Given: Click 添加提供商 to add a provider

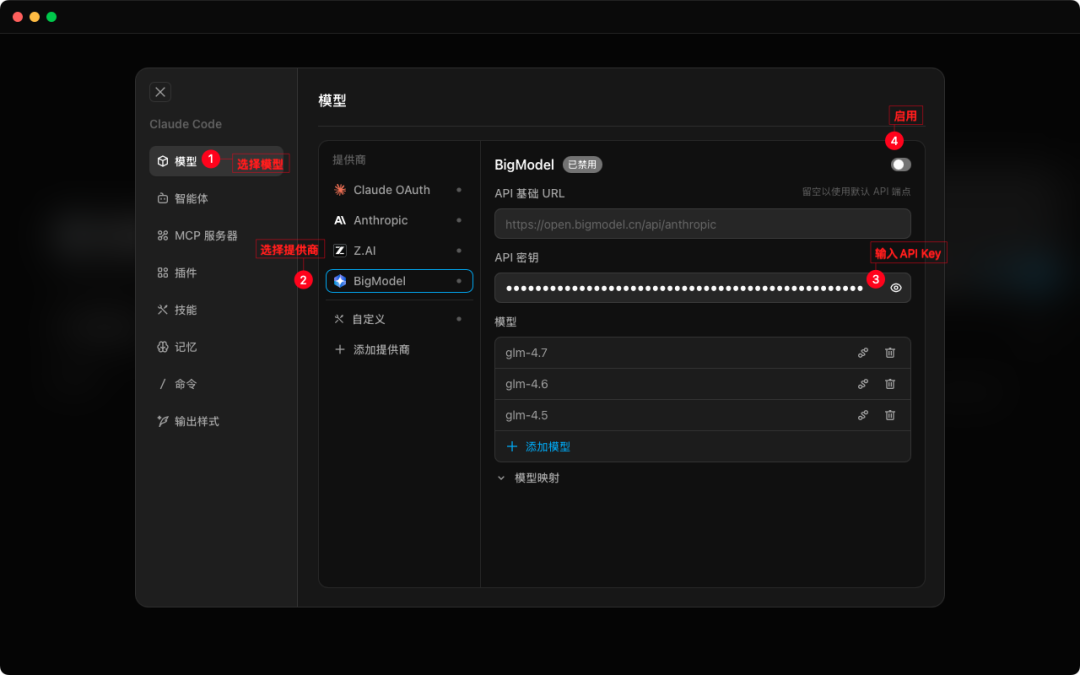Looking at the screenshot, I should pos(380,350).
